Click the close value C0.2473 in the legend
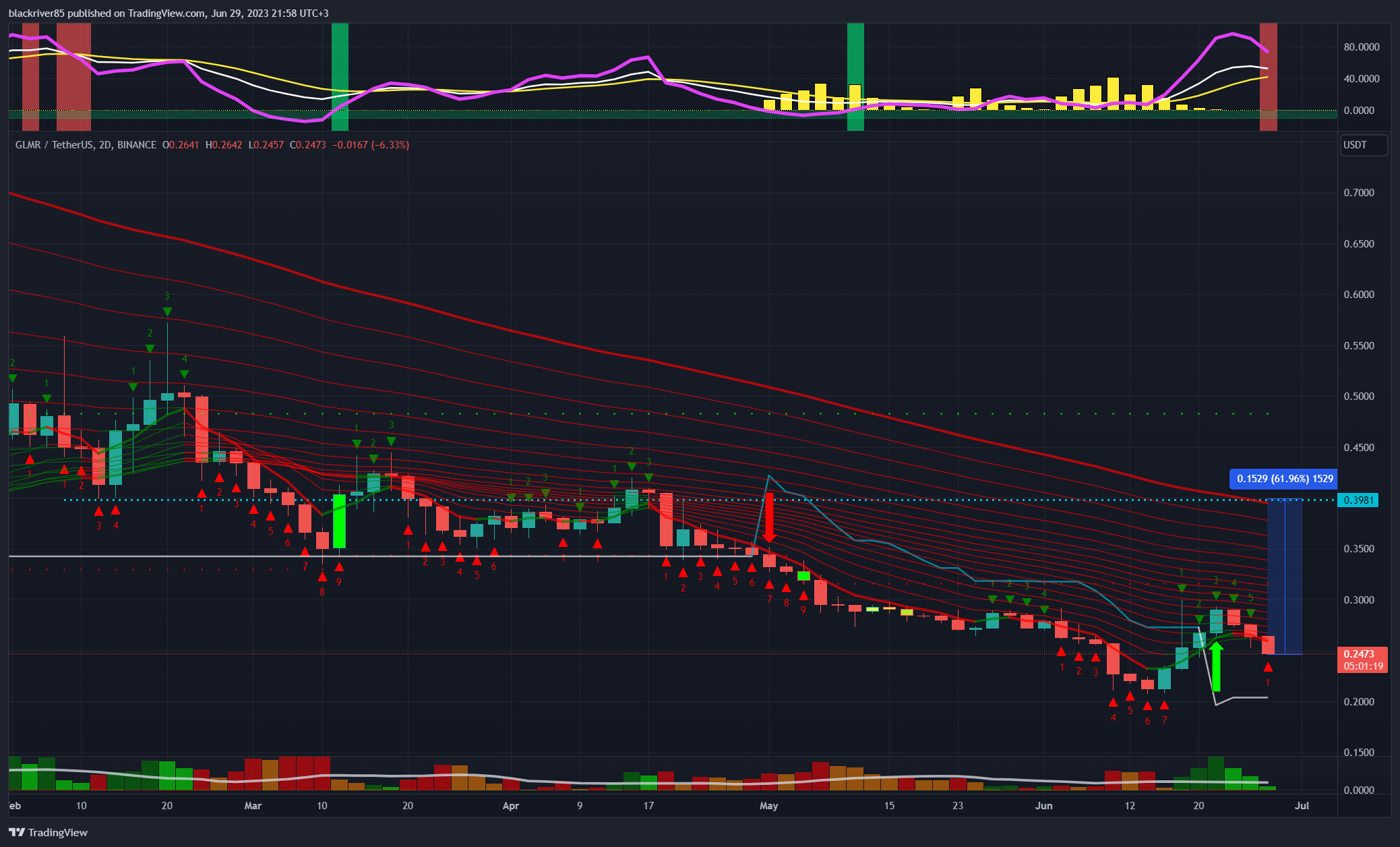 [x=308, y=145]
